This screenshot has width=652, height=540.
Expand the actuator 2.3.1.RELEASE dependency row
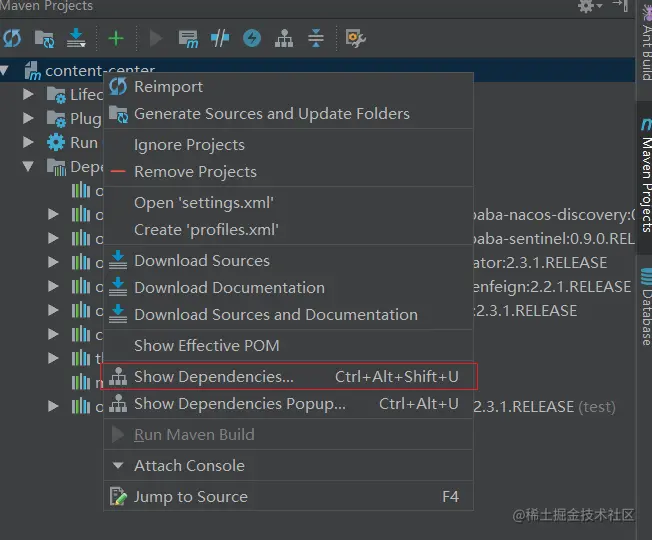(53, 262)
